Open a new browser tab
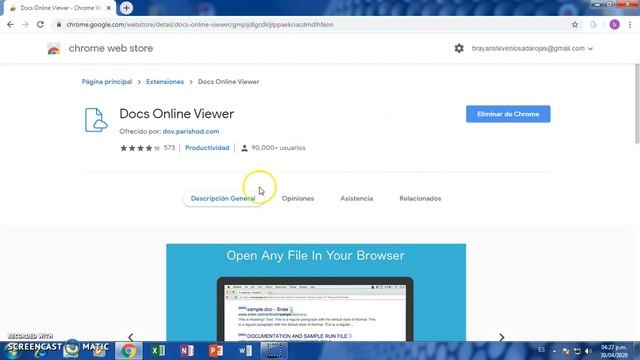The height and width of the screenshot is (360, 640). click(x=126, y=8)
